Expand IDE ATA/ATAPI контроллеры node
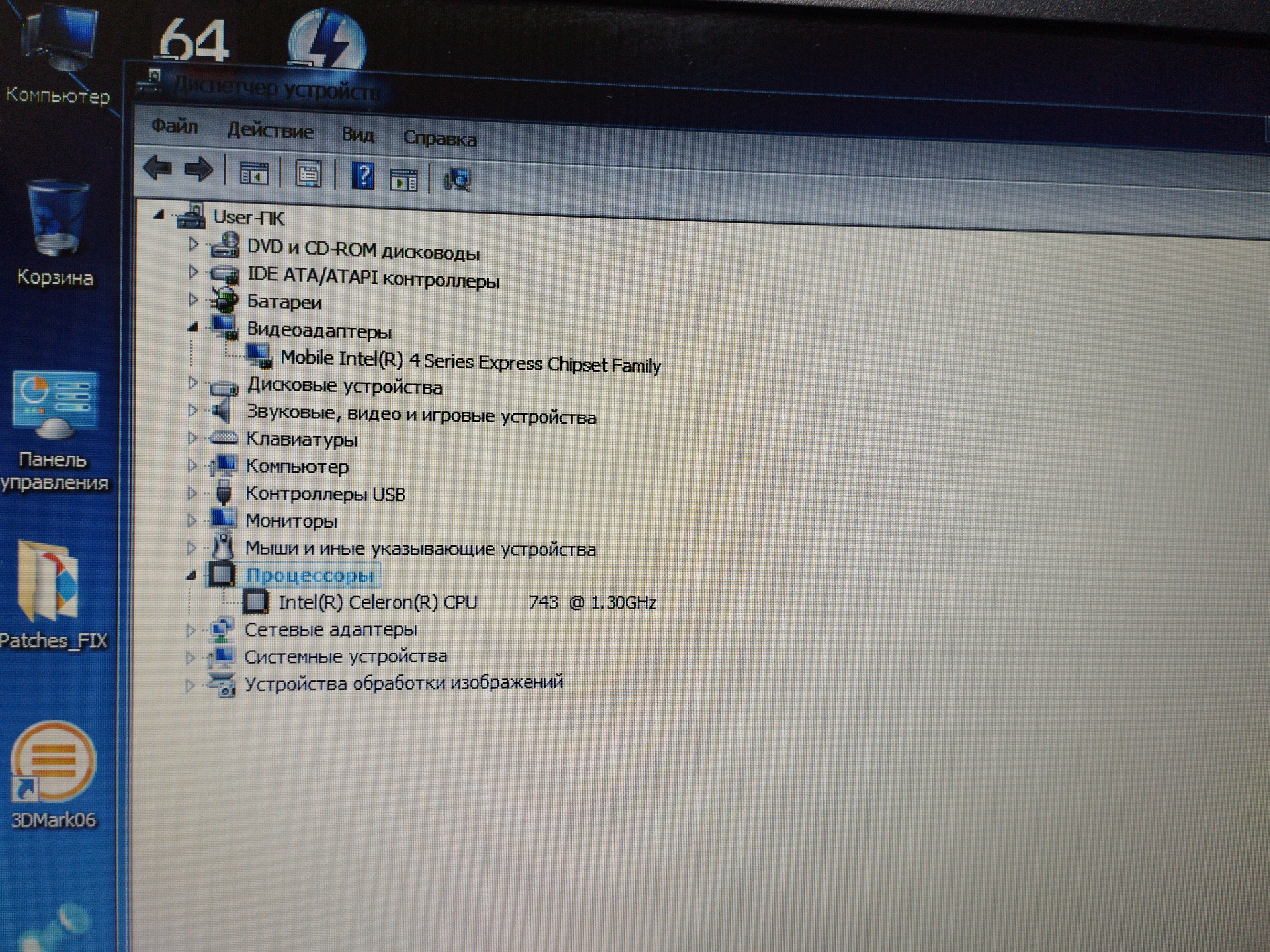Screen dimensions: 1270x952 pyautogui.click(x=192, y=272)
